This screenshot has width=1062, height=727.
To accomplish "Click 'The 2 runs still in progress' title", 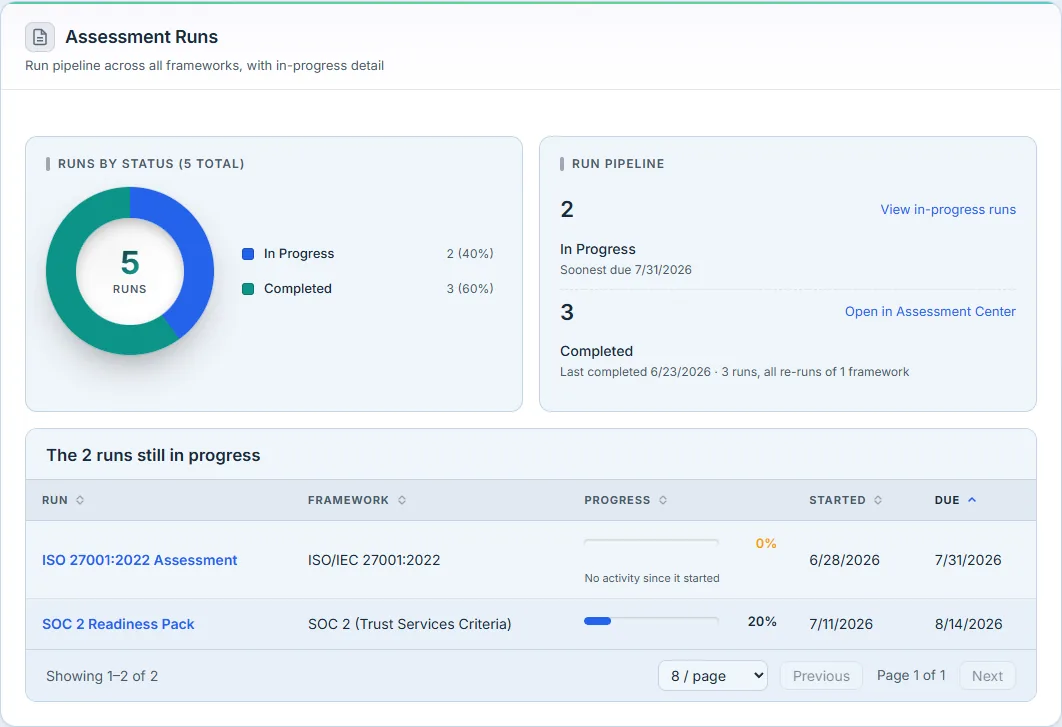I will (153, 455).
